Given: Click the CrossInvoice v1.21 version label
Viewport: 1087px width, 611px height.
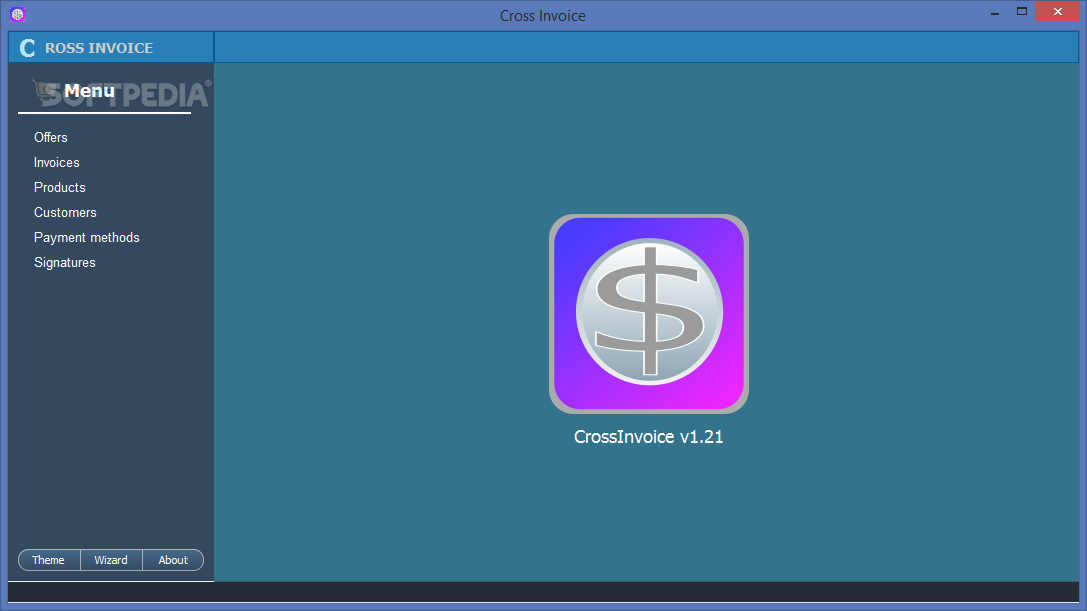Looking at the screenshot, I should 648,437.
